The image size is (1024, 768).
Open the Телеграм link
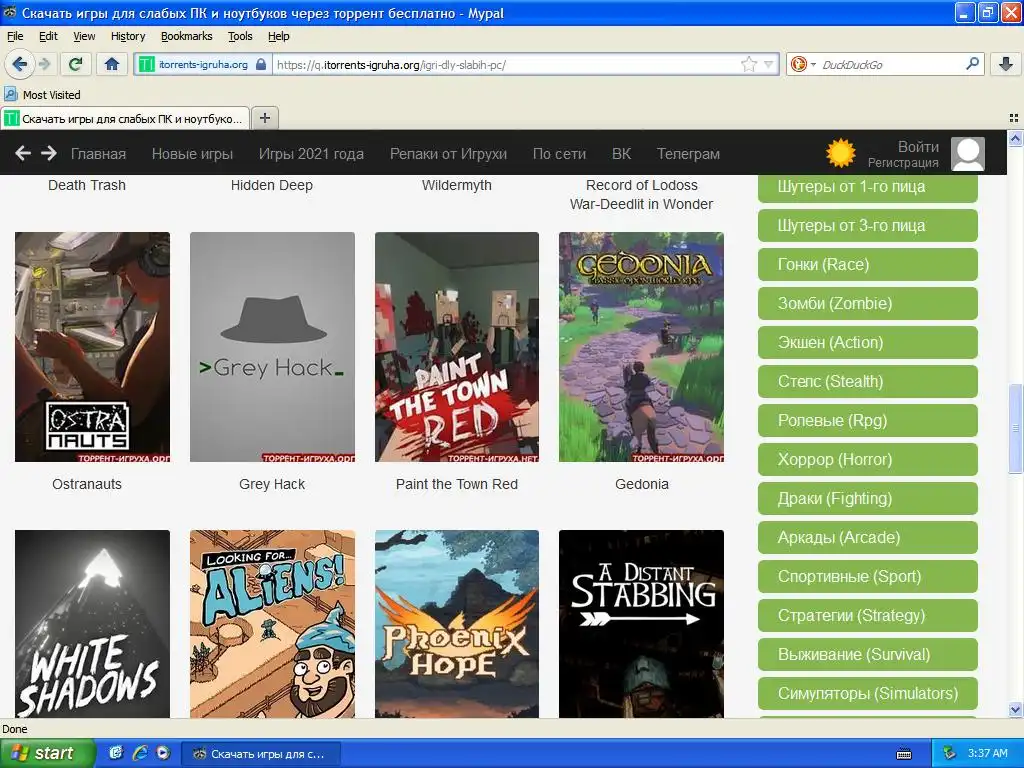pos(688,153)
